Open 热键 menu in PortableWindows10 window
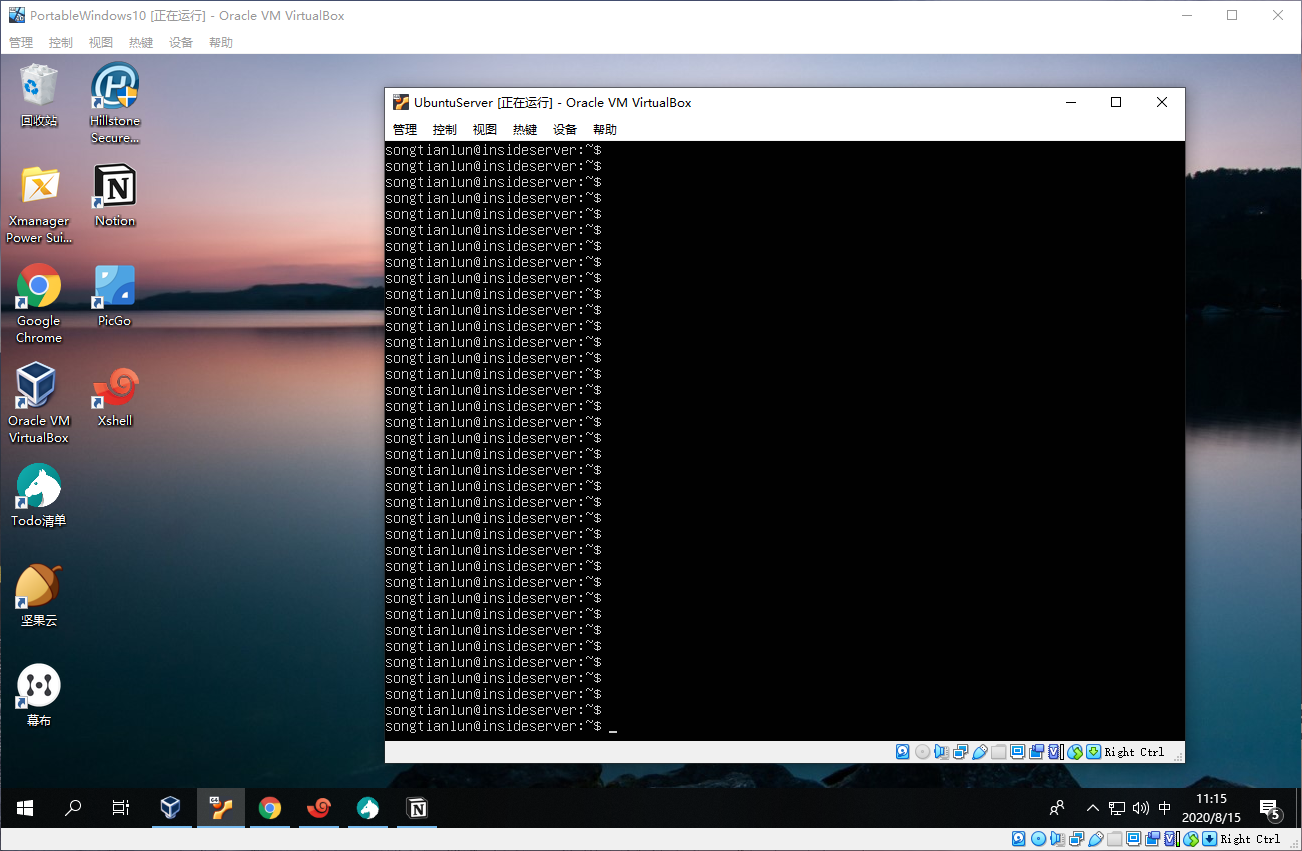 tap(141, 43)
